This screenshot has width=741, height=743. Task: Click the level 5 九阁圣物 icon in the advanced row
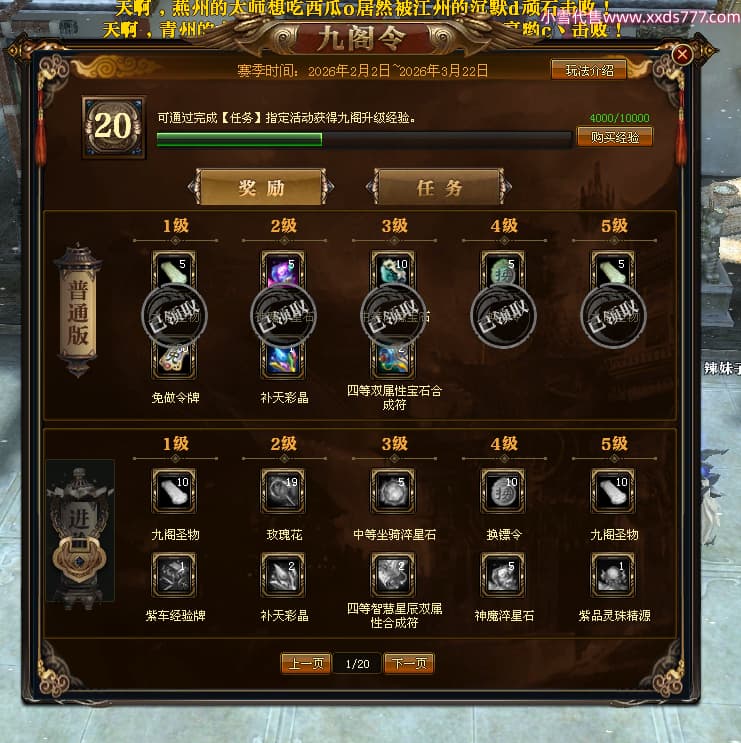point(613,491)
